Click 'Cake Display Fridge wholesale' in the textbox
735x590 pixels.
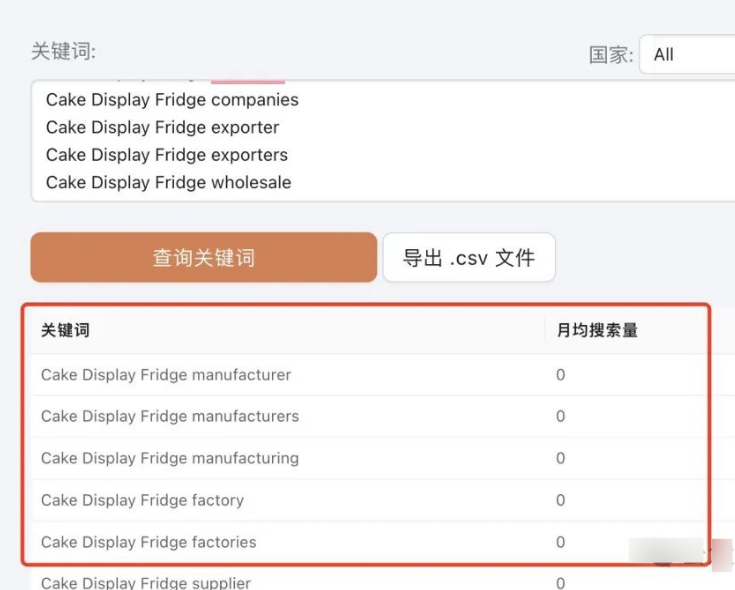pyautogui.click(x=168, y=182)
